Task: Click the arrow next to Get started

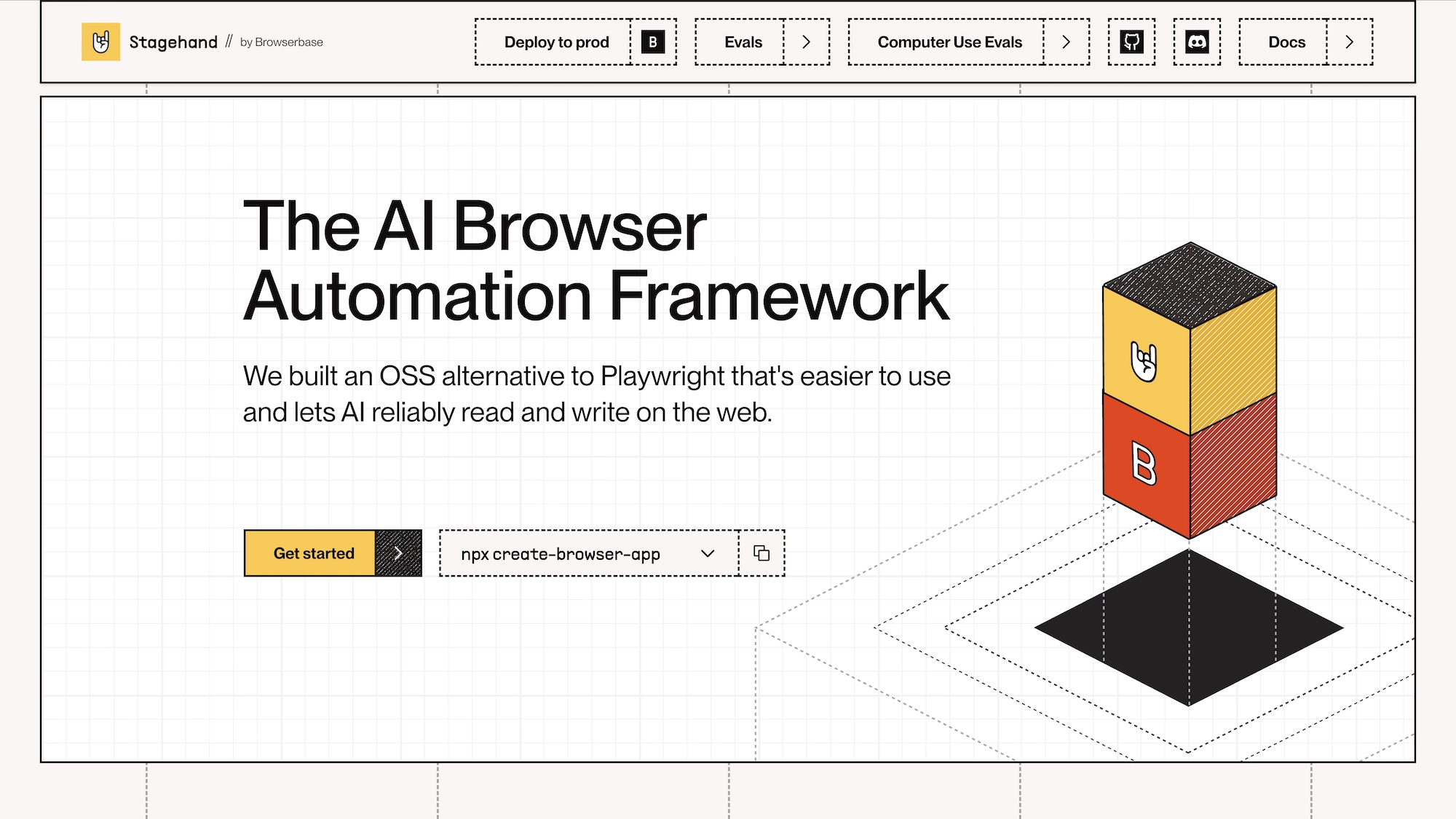Action: (x=398, y=553)
